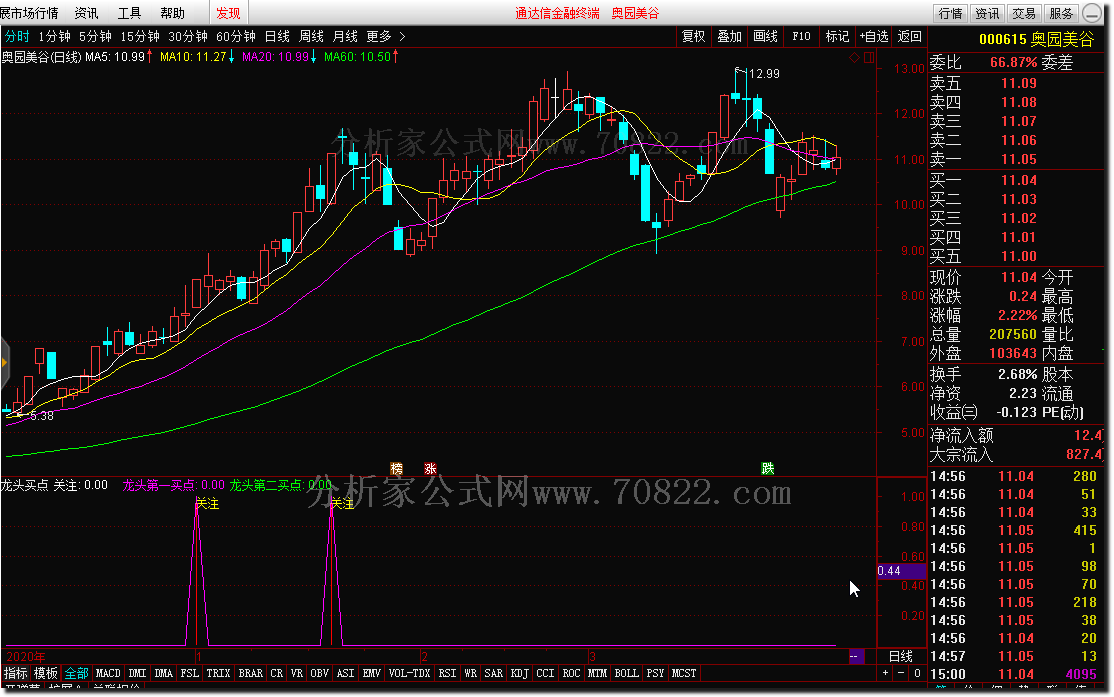Switch indicator to OBV
This screenshot has width=1114, height=697.
(x=320, y=673)
